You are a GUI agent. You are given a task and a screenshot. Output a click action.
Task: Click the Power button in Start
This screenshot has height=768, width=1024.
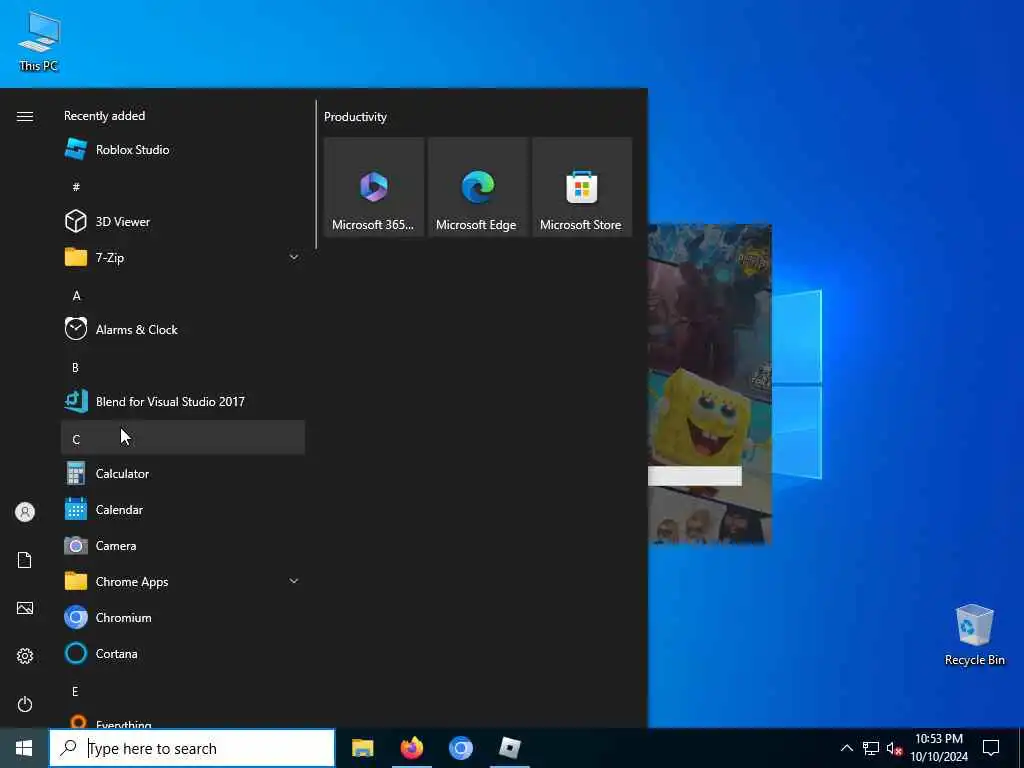coord(25,704)
